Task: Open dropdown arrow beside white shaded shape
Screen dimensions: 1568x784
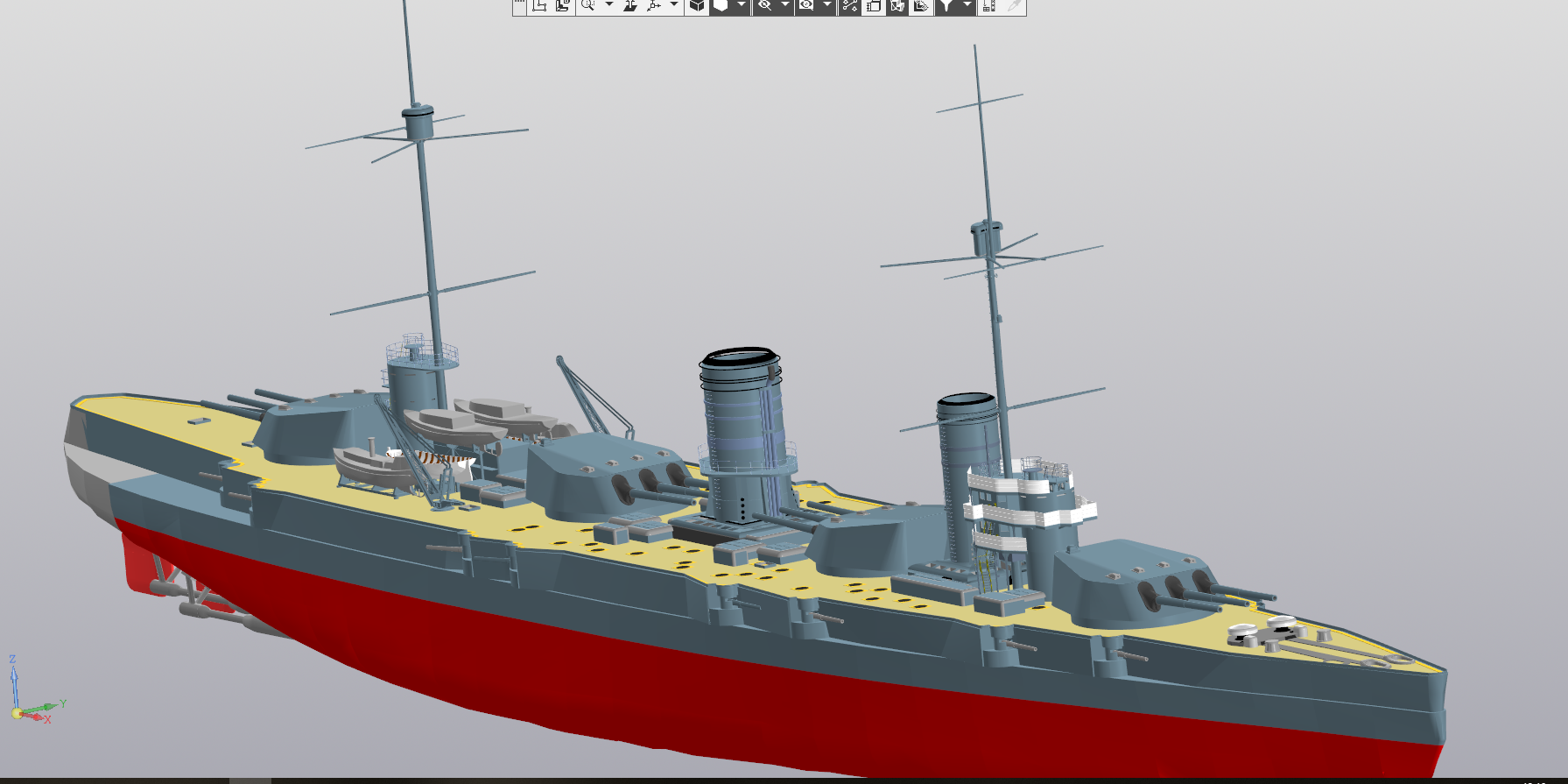Action: click(742, 5)
